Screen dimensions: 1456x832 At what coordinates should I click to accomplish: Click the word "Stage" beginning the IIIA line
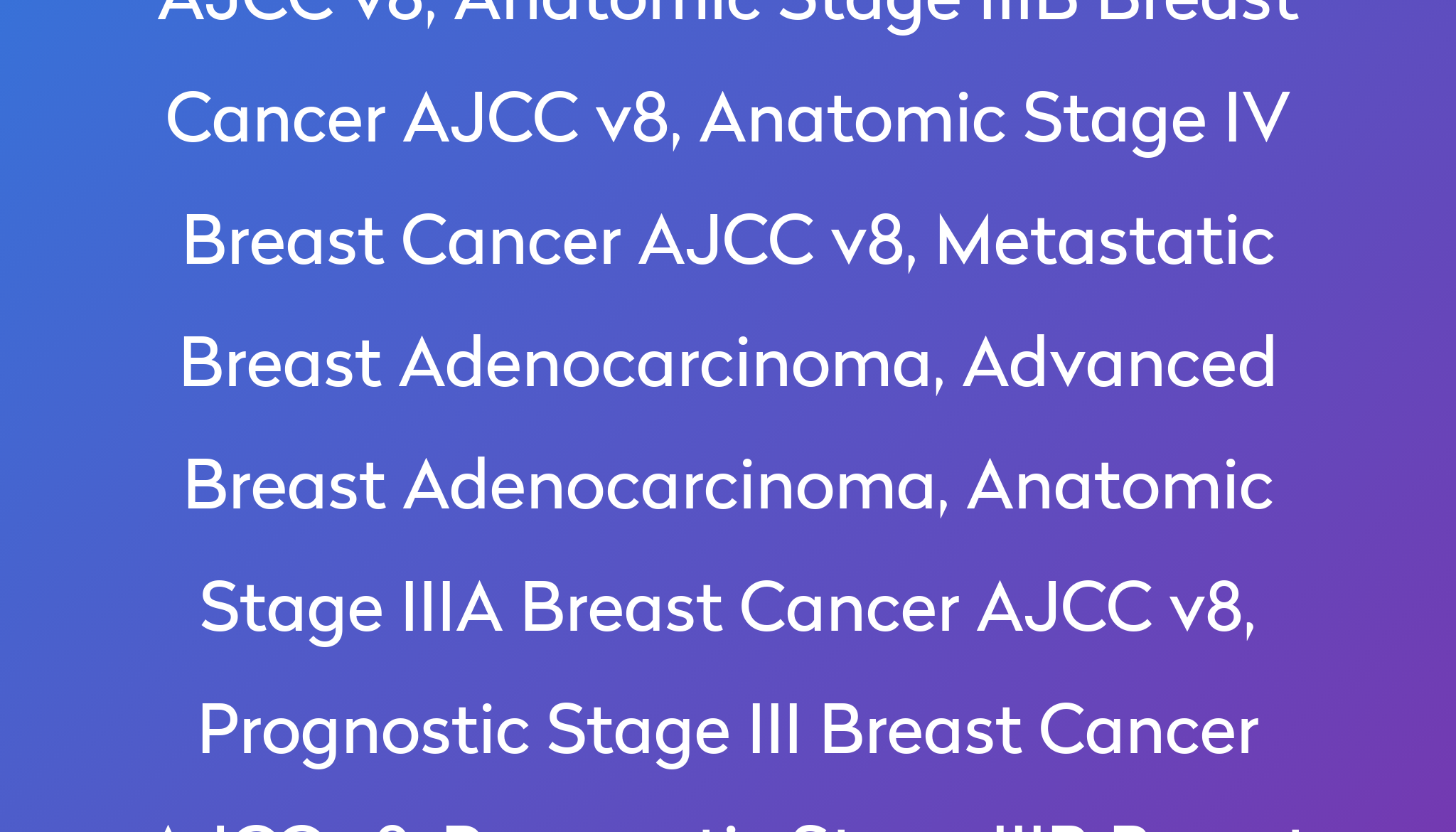[x=291, y=609]
